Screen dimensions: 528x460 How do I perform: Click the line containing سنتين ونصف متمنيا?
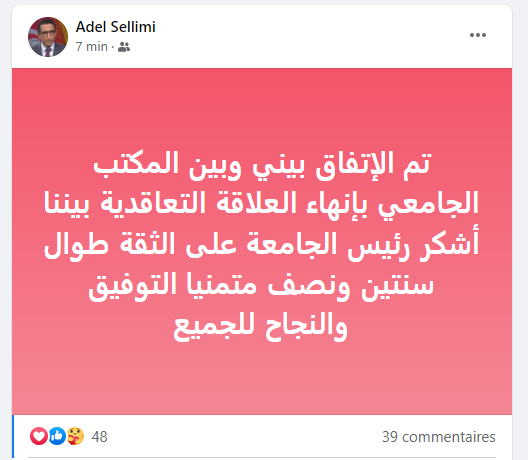pos(261,286)
